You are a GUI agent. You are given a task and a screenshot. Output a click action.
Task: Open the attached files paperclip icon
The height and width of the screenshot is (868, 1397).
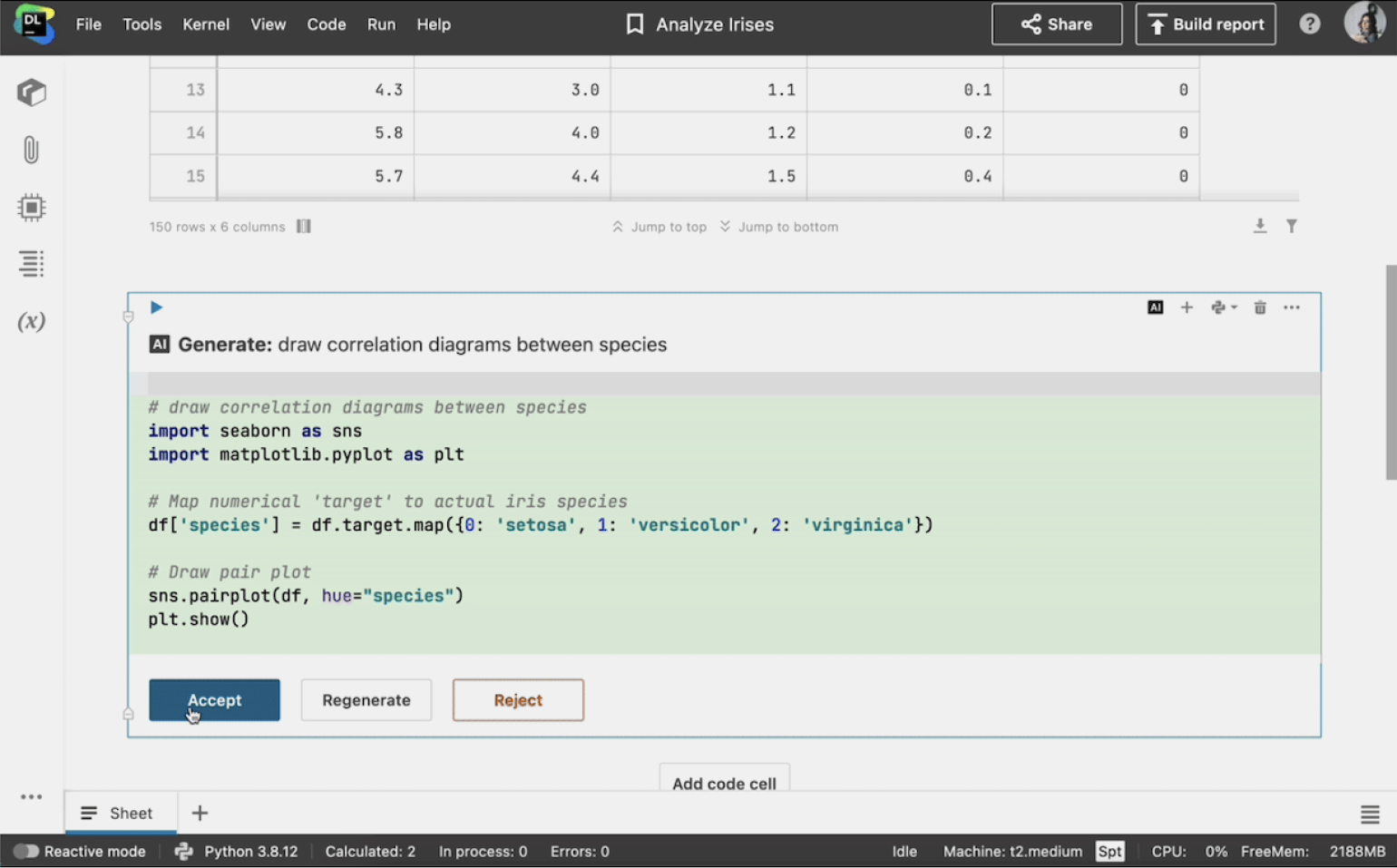[32, 150]
